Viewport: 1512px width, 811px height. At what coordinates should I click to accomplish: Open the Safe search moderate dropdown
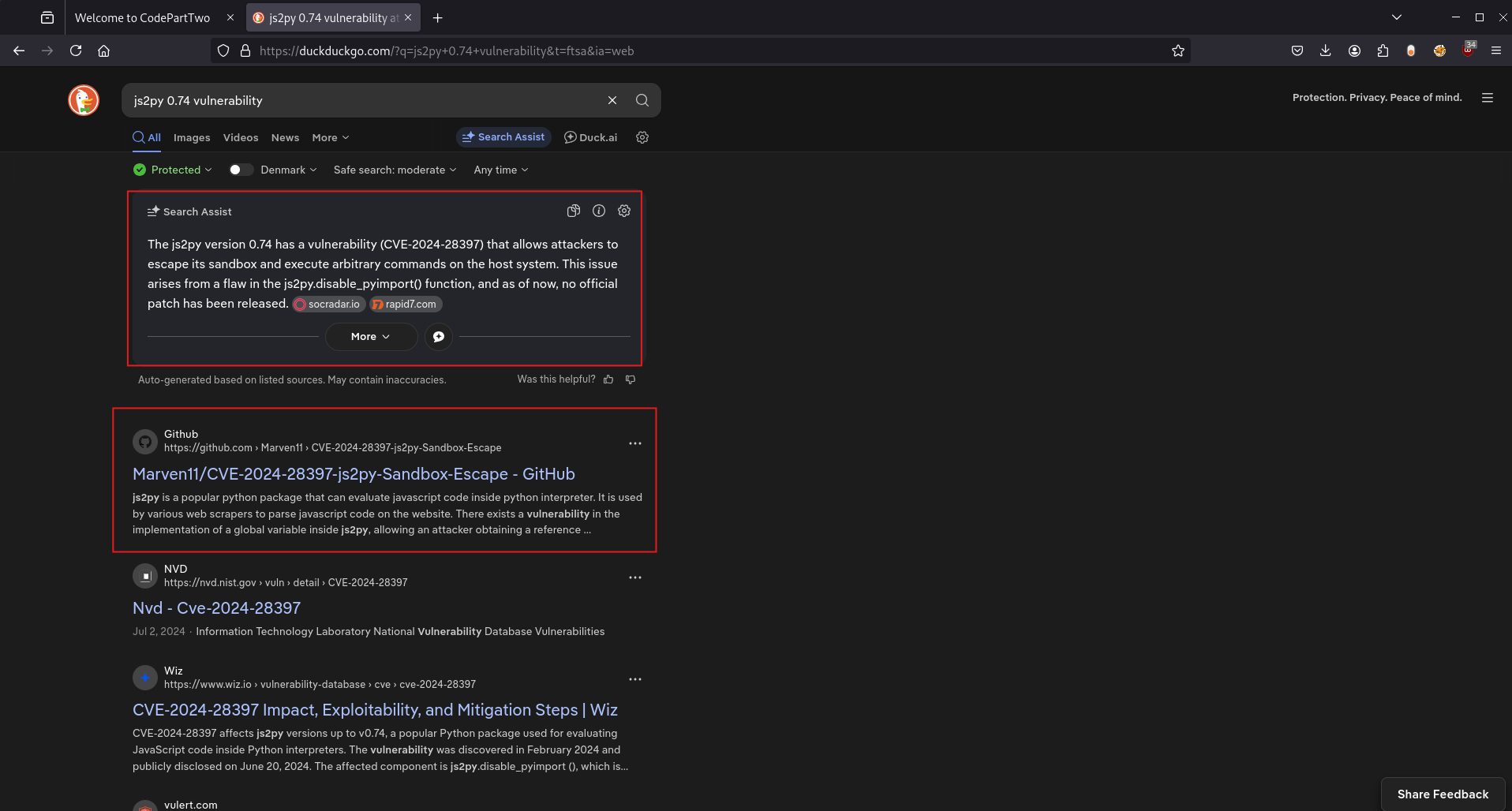pyautogui.click(x=394, y=170)
